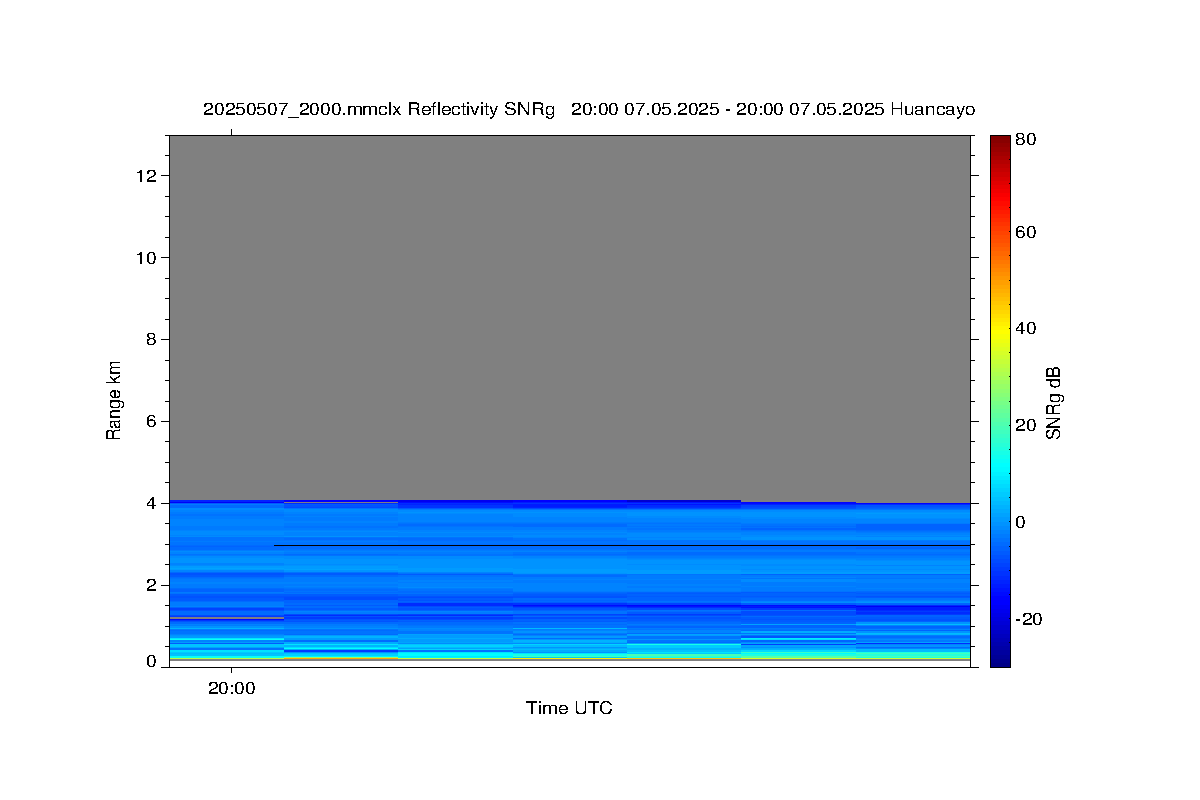Screen dimensions: 1200x800
Task: Click the "6" range tick label
Action: click(x=153, y=421)
